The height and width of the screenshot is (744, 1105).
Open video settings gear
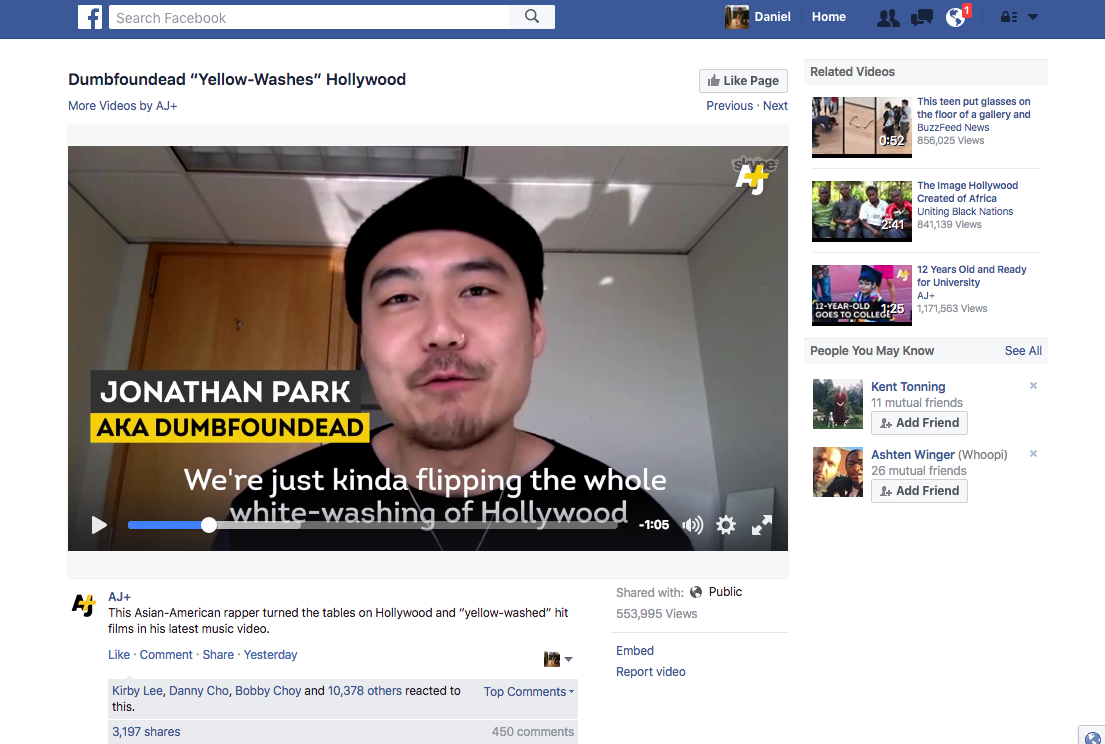click(x=726, y=525)
